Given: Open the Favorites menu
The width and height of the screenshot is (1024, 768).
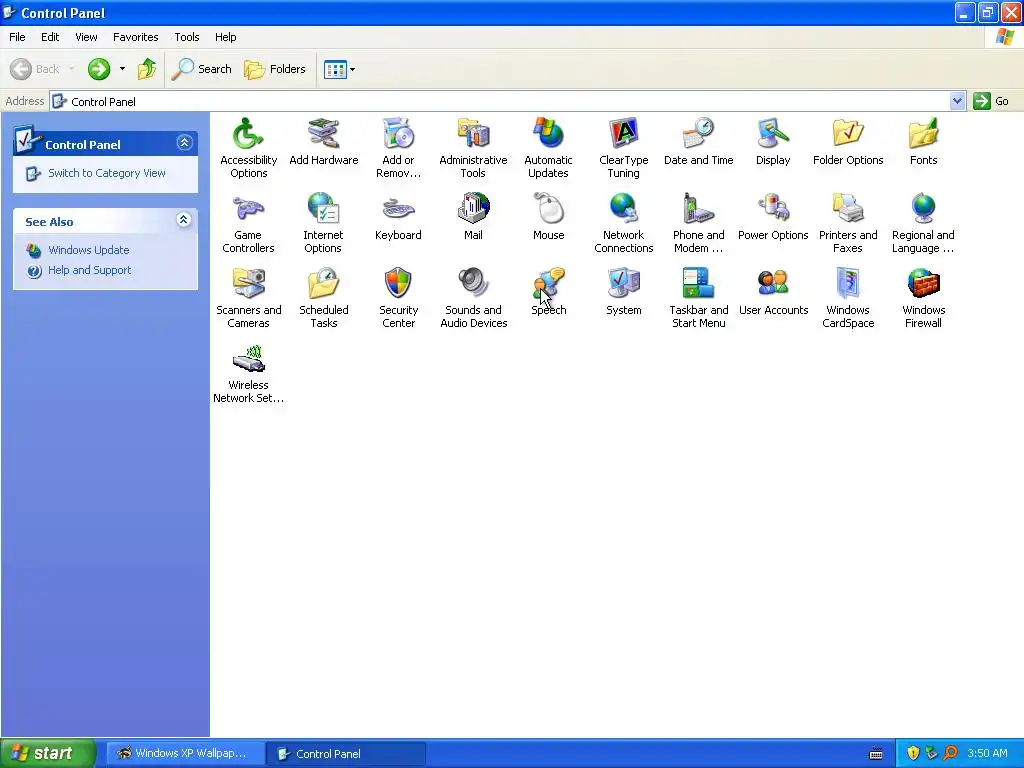Looking at the screenshot, I should tap(135, 37).
